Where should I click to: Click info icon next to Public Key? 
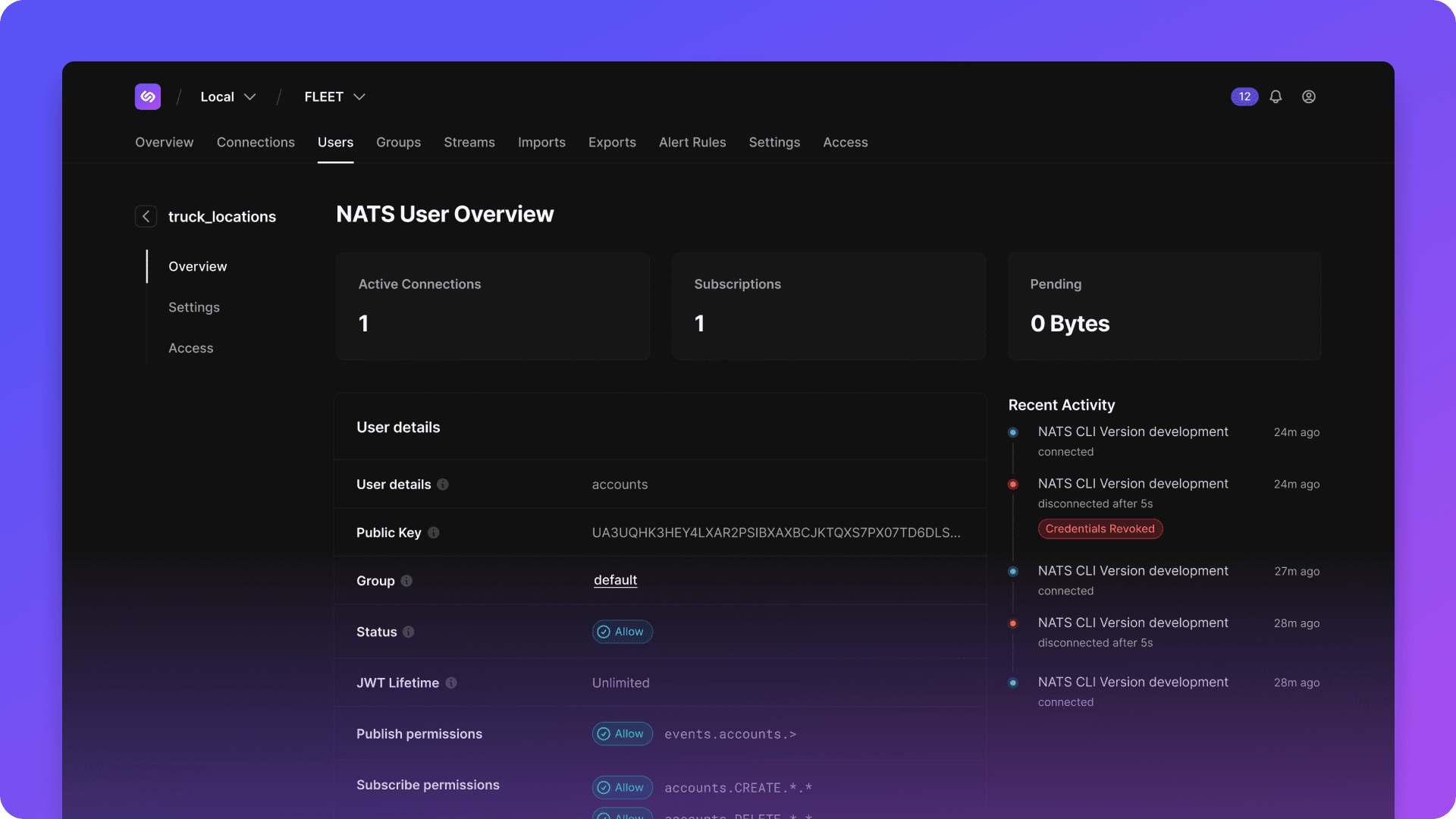434,532
